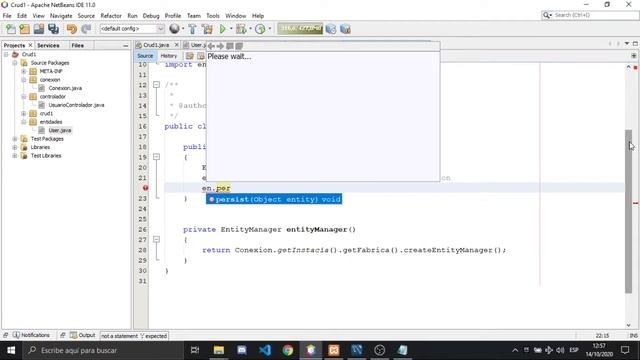
Task: Minimize the Projects panel
Action: pos(125,46)
